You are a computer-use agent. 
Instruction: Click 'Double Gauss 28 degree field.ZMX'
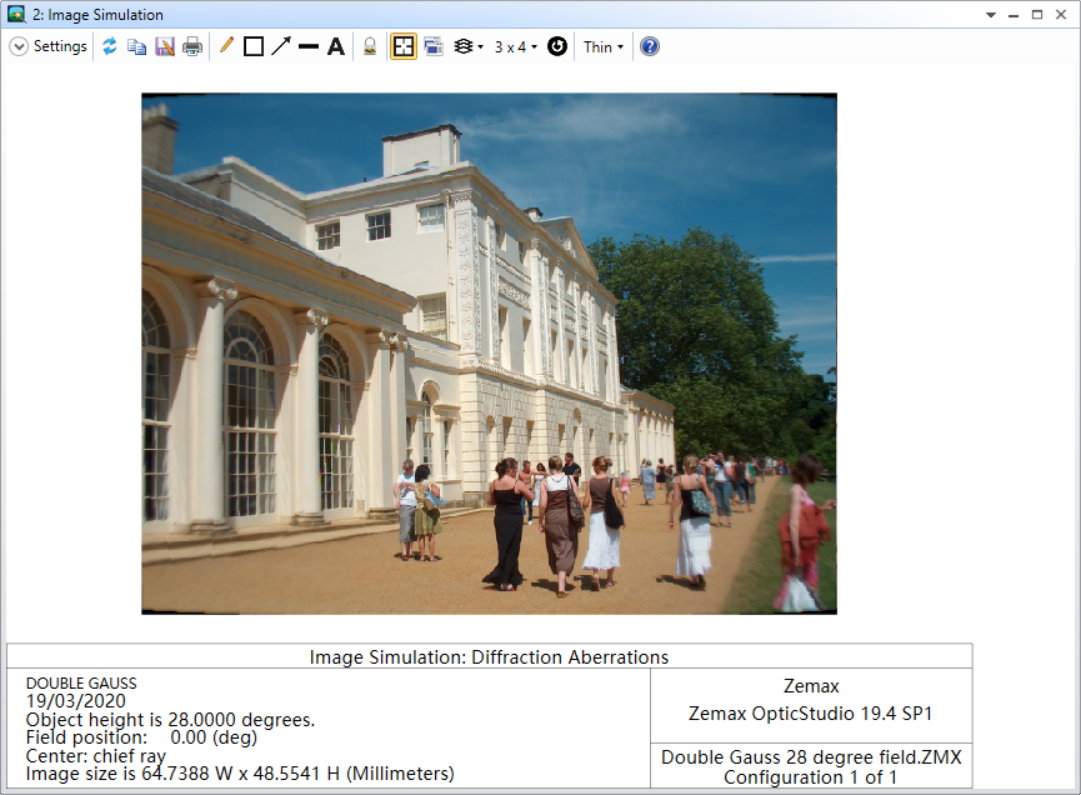(x=811, y=757)
